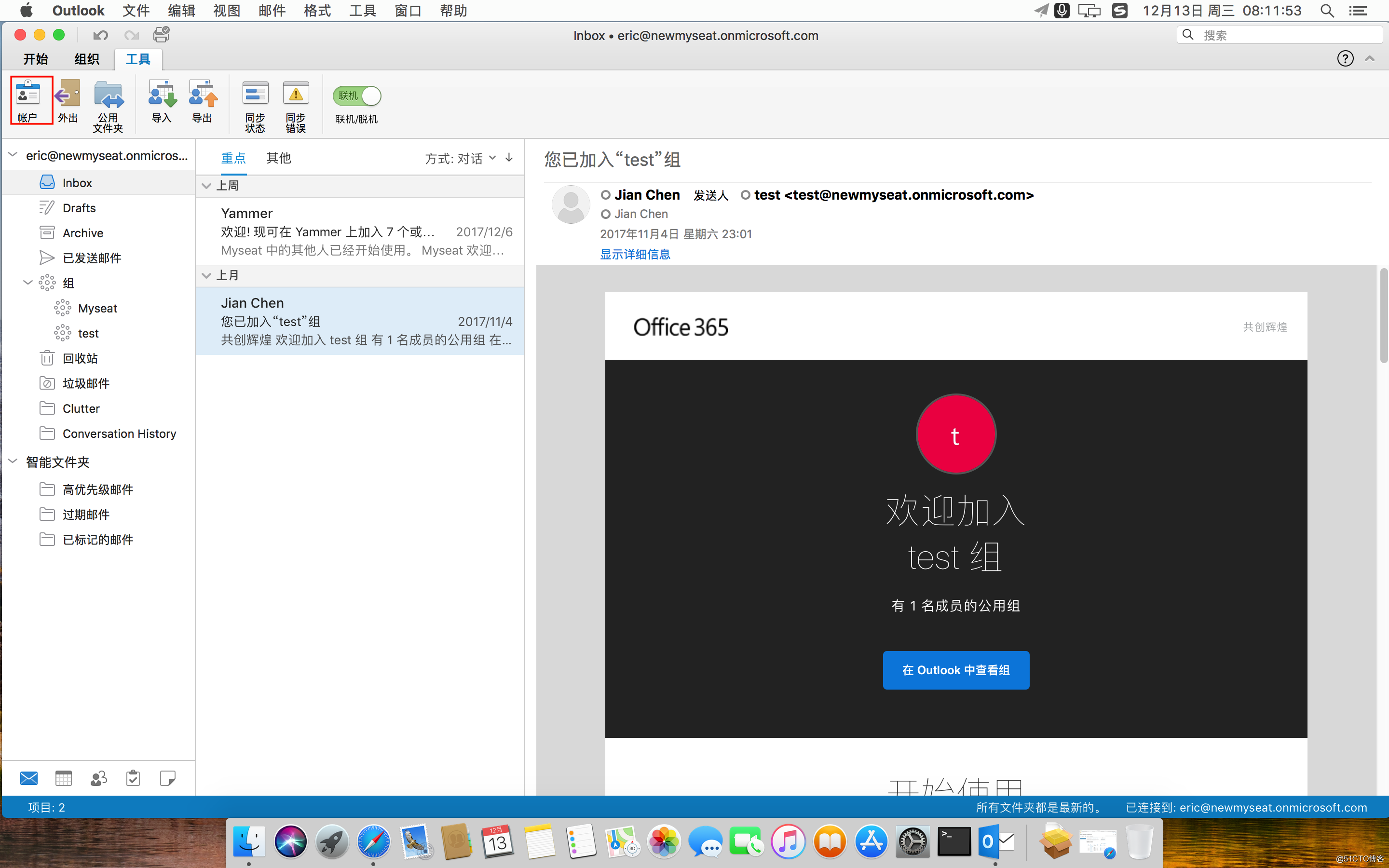Switch to the Other (其他) tab
This screenshot has width=1389, height=868.
(x=279, y=159)
